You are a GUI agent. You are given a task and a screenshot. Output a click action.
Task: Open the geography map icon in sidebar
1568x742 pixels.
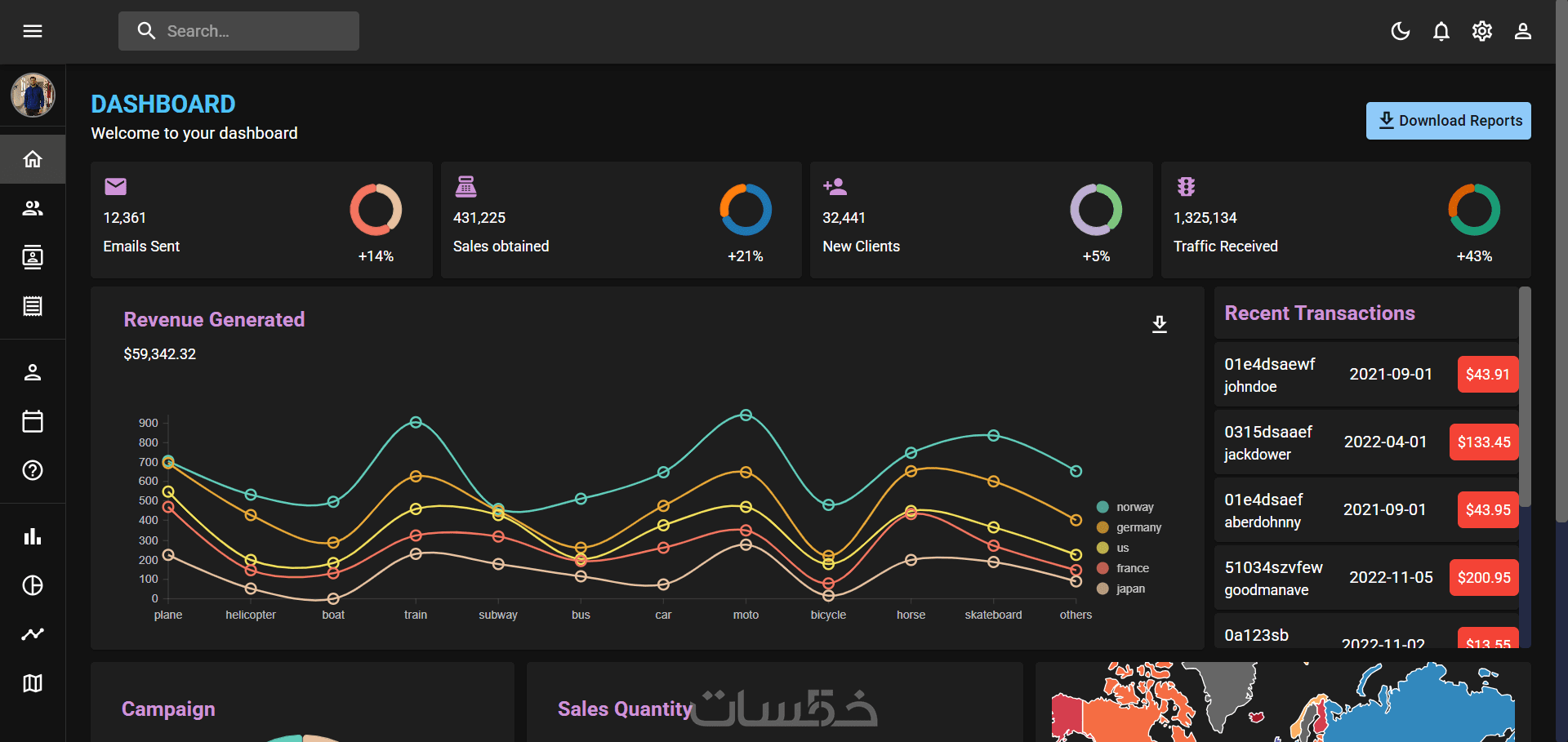tap(33, 683)
